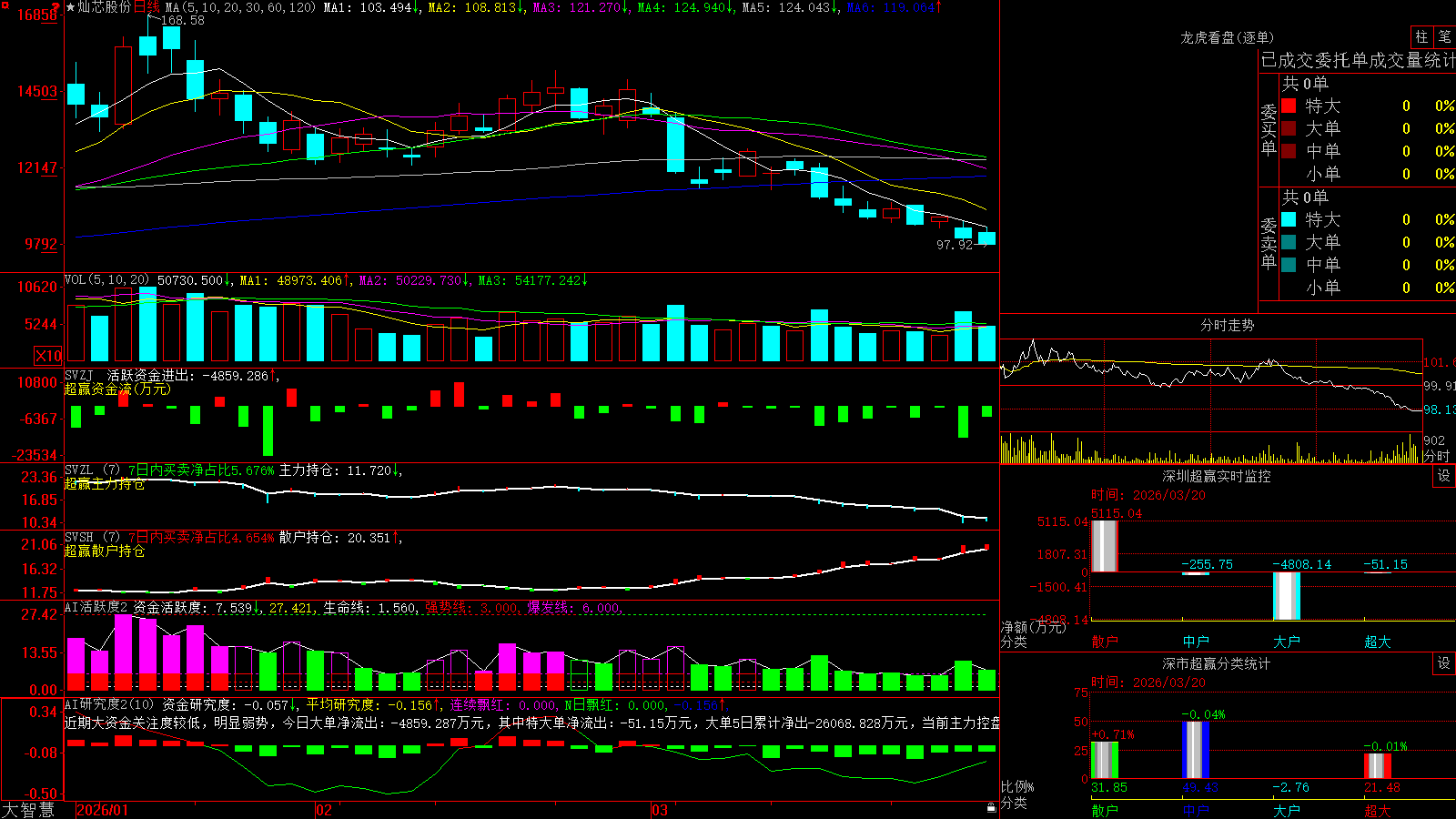Click the AI活跃度2 indicator name
This screenshot has width=1456, height=819.
tap(96, 607)
